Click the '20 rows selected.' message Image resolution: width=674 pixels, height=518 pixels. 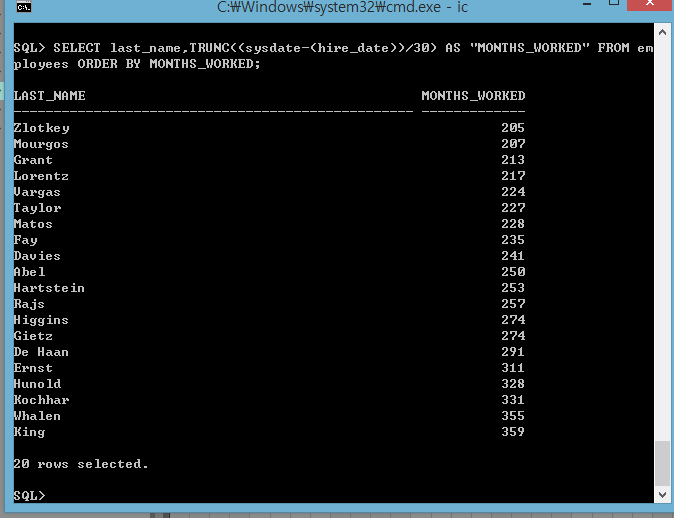click(x=81, y=464)
